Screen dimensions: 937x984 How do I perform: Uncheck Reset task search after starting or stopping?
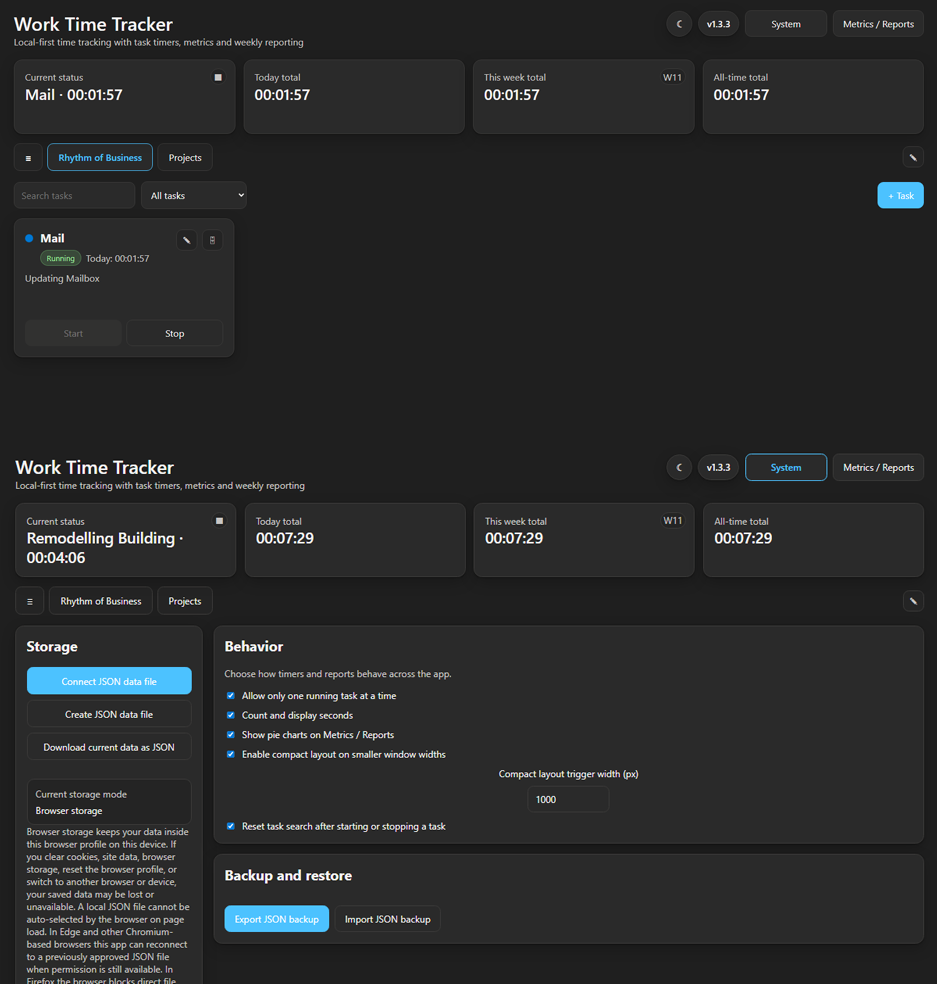(231, 826)
